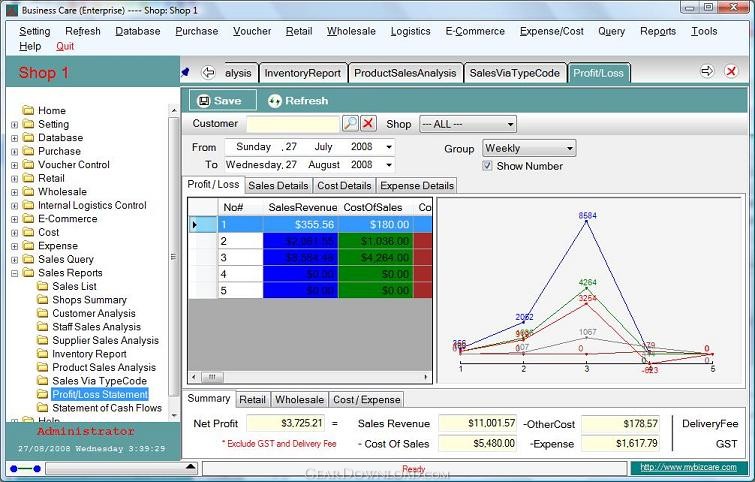Expand the Wholesale tree node
This screenshot has height=482, width=755.
click(x=14, y=192)
